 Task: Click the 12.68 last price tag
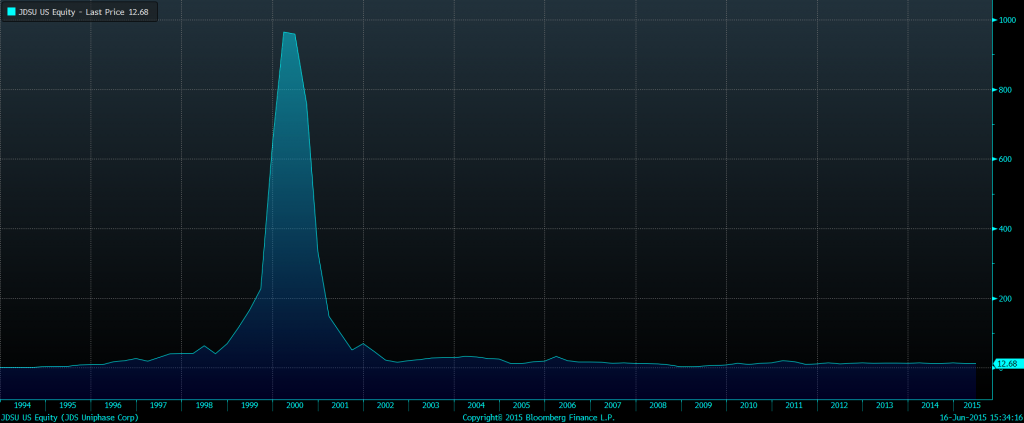[1008, 364]
